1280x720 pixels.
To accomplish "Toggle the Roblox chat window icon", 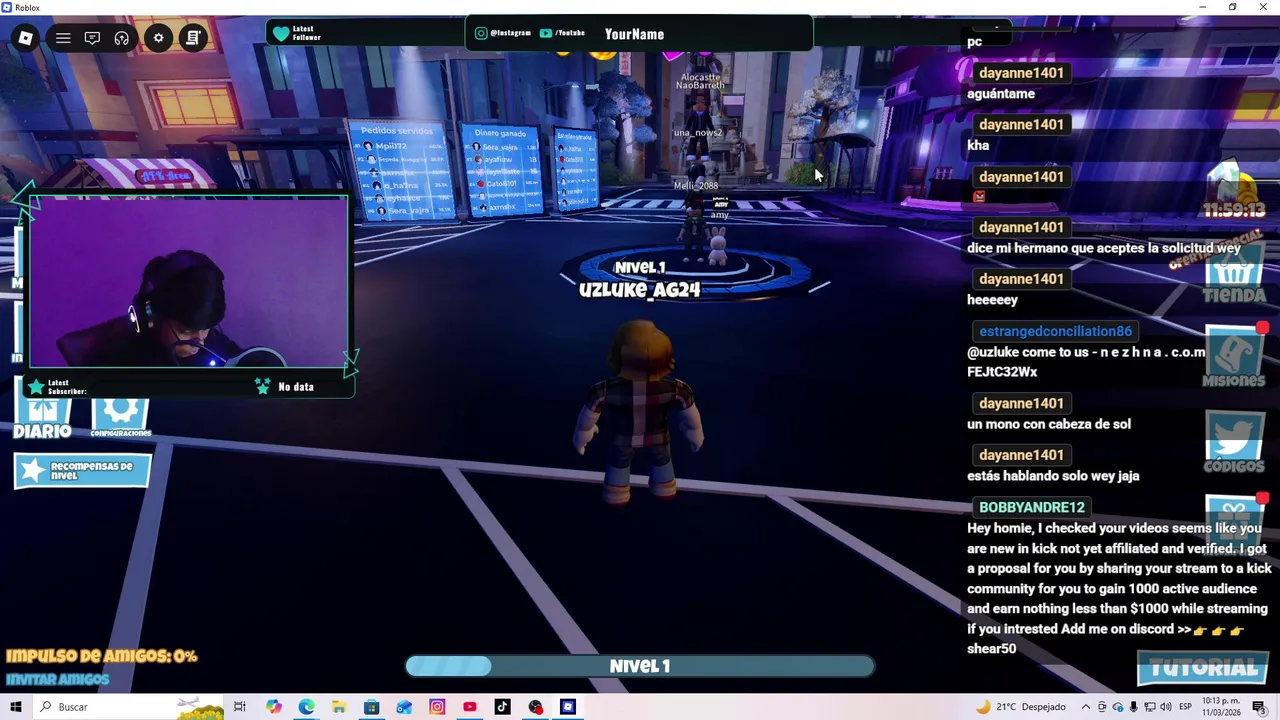I will 92,38.
